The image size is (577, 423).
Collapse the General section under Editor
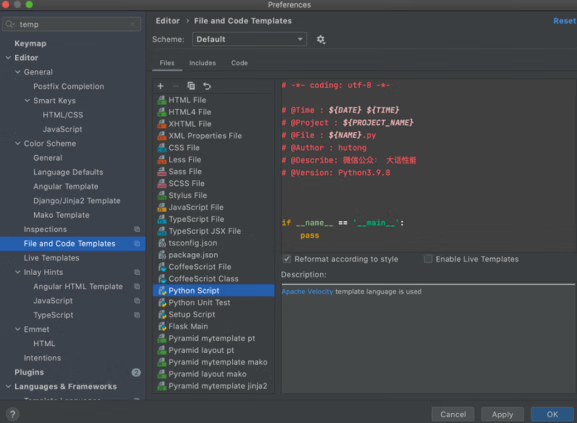point(18,72)
